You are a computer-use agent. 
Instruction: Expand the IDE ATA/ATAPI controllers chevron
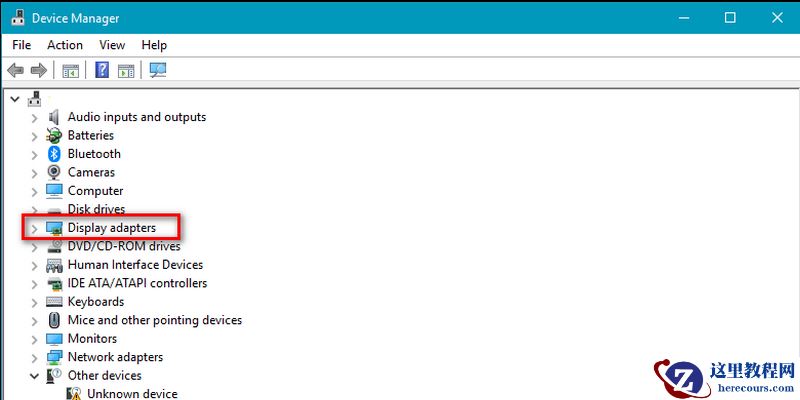34,284
